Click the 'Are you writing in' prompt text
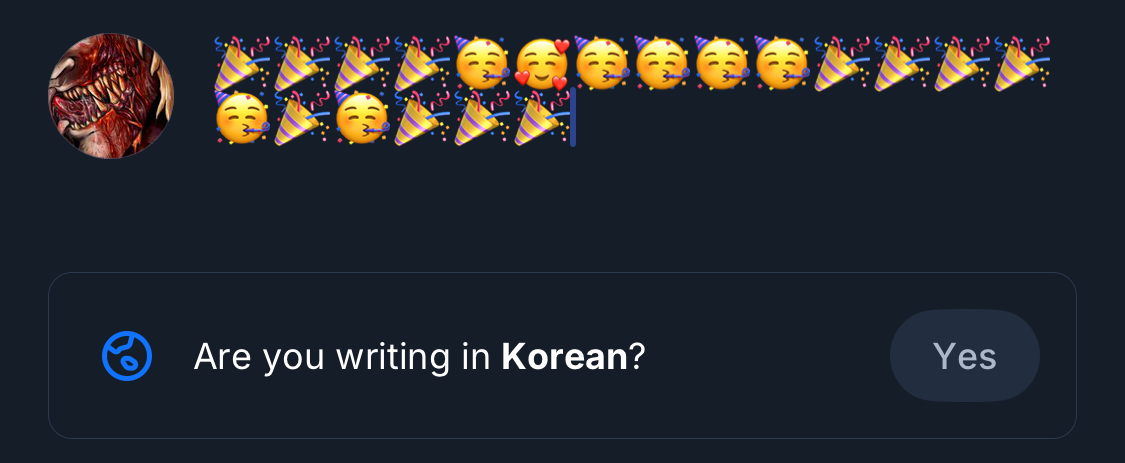The width and height of the screenshot is (1125, 463). click(x=345, y=356)
